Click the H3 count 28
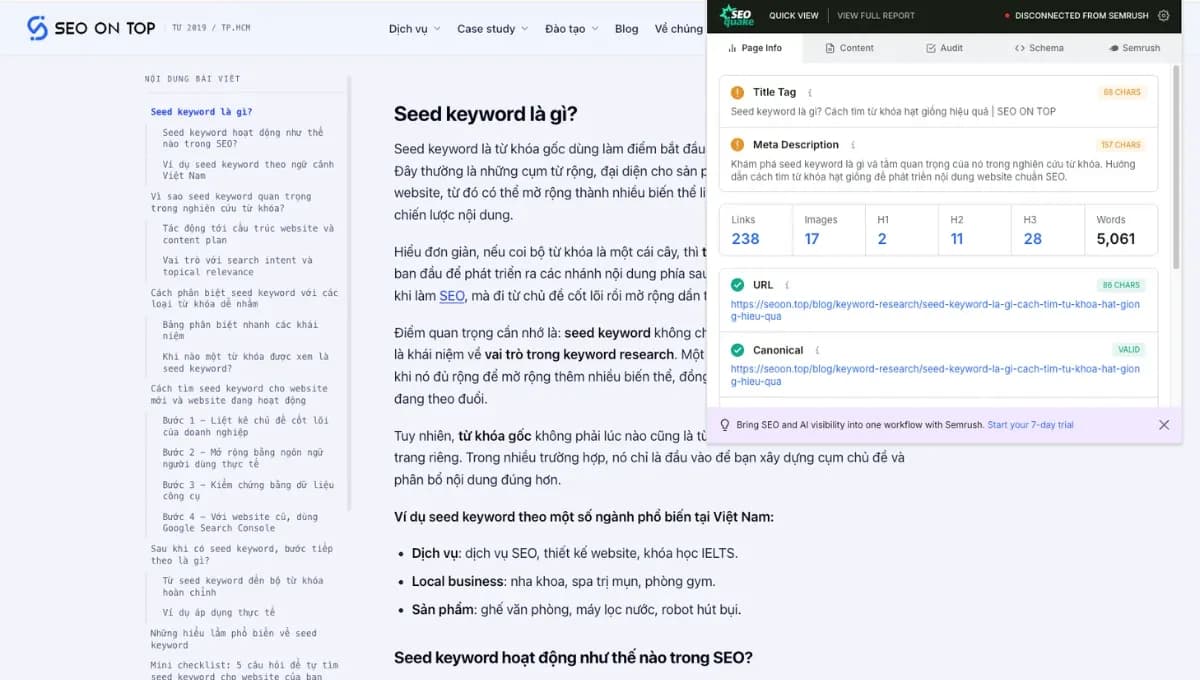Viewport: 1200px width, 680px height. [1033, 239]
